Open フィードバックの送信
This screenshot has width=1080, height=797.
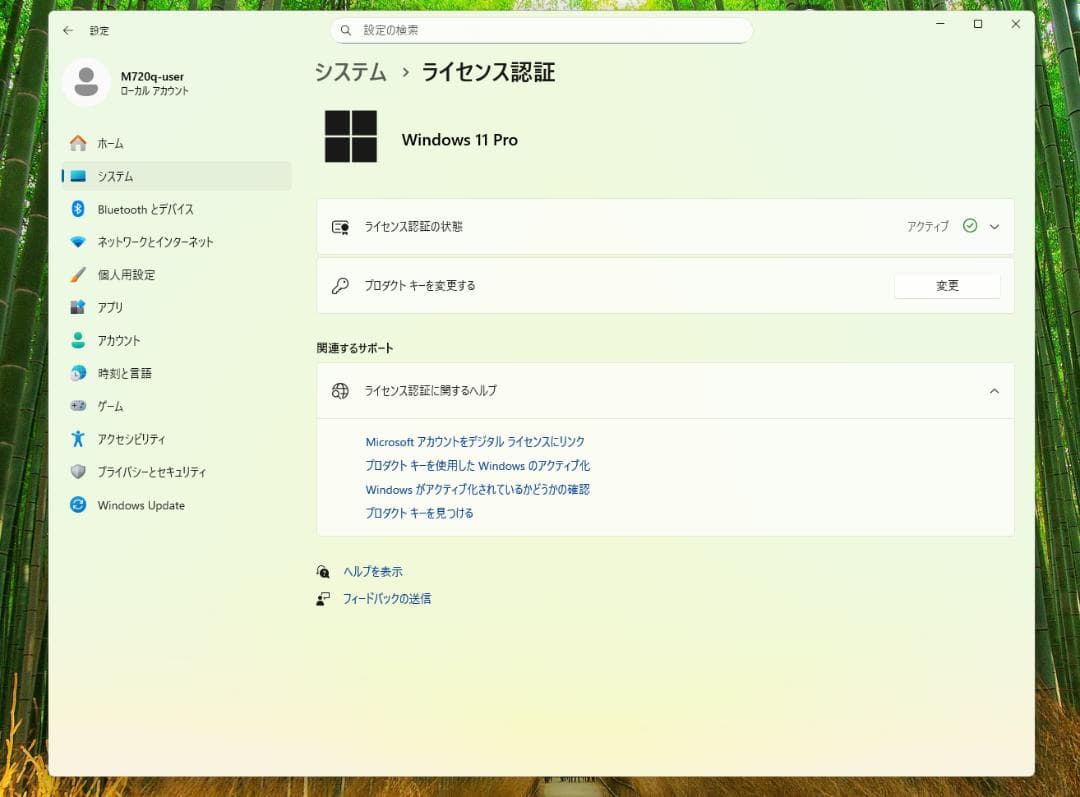coord(388,597)
